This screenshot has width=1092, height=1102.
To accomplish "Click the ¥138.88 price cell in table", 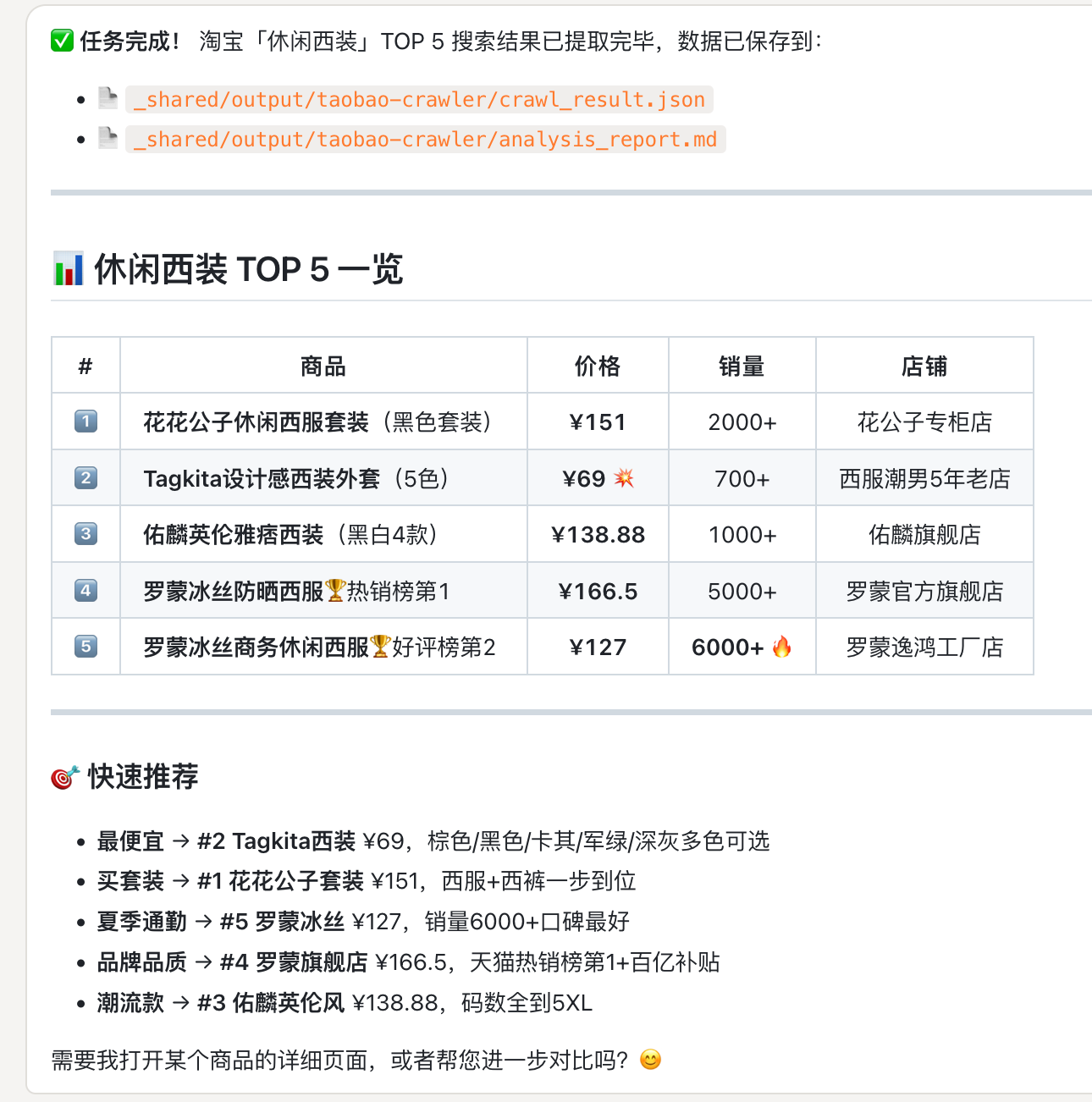I will pyautogui.click(x=598, y=534).
